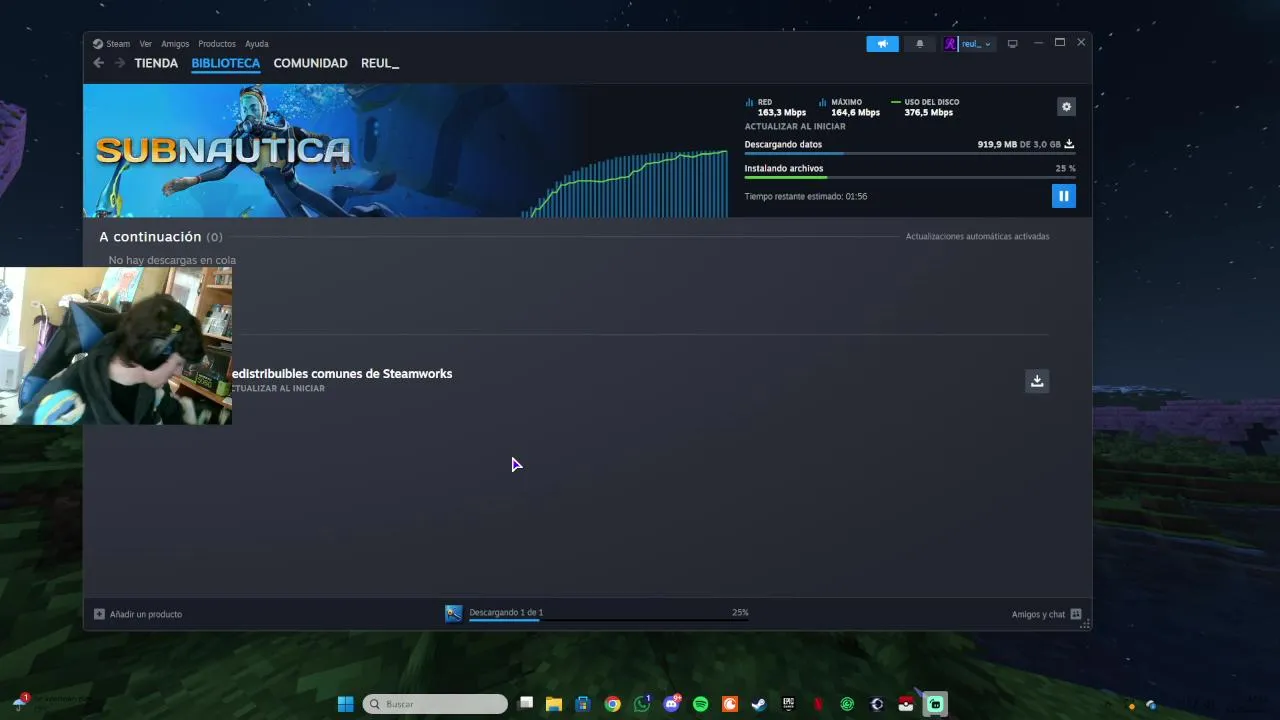The width and height of the screenshot is (1280, 720).
Task: Open the Ver menu
Action: pyautogui.click(x=146, y=44)
